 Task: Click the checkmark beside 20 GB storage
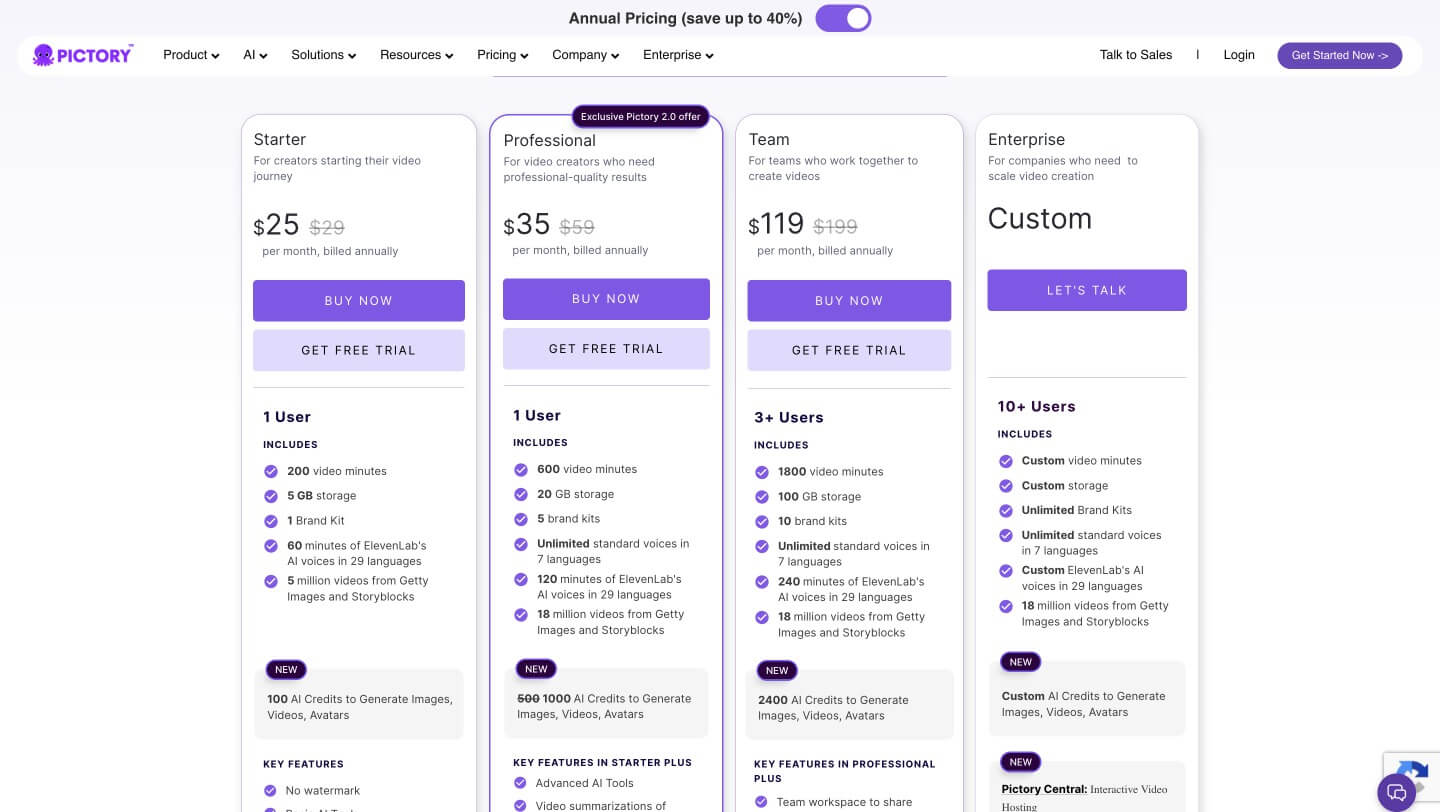tap(520, 494)
